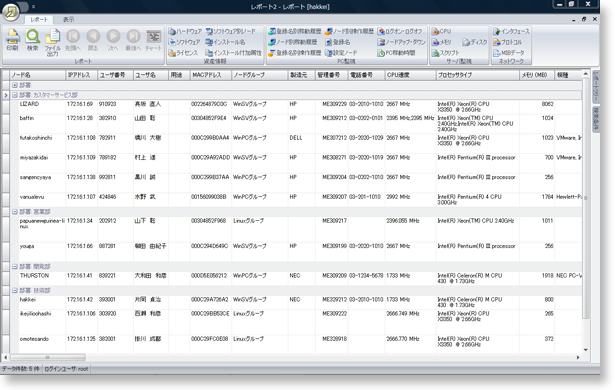Open the メモリ memory report
The width and height of the screenshot is (615, 390).
[x=441, y=42]
